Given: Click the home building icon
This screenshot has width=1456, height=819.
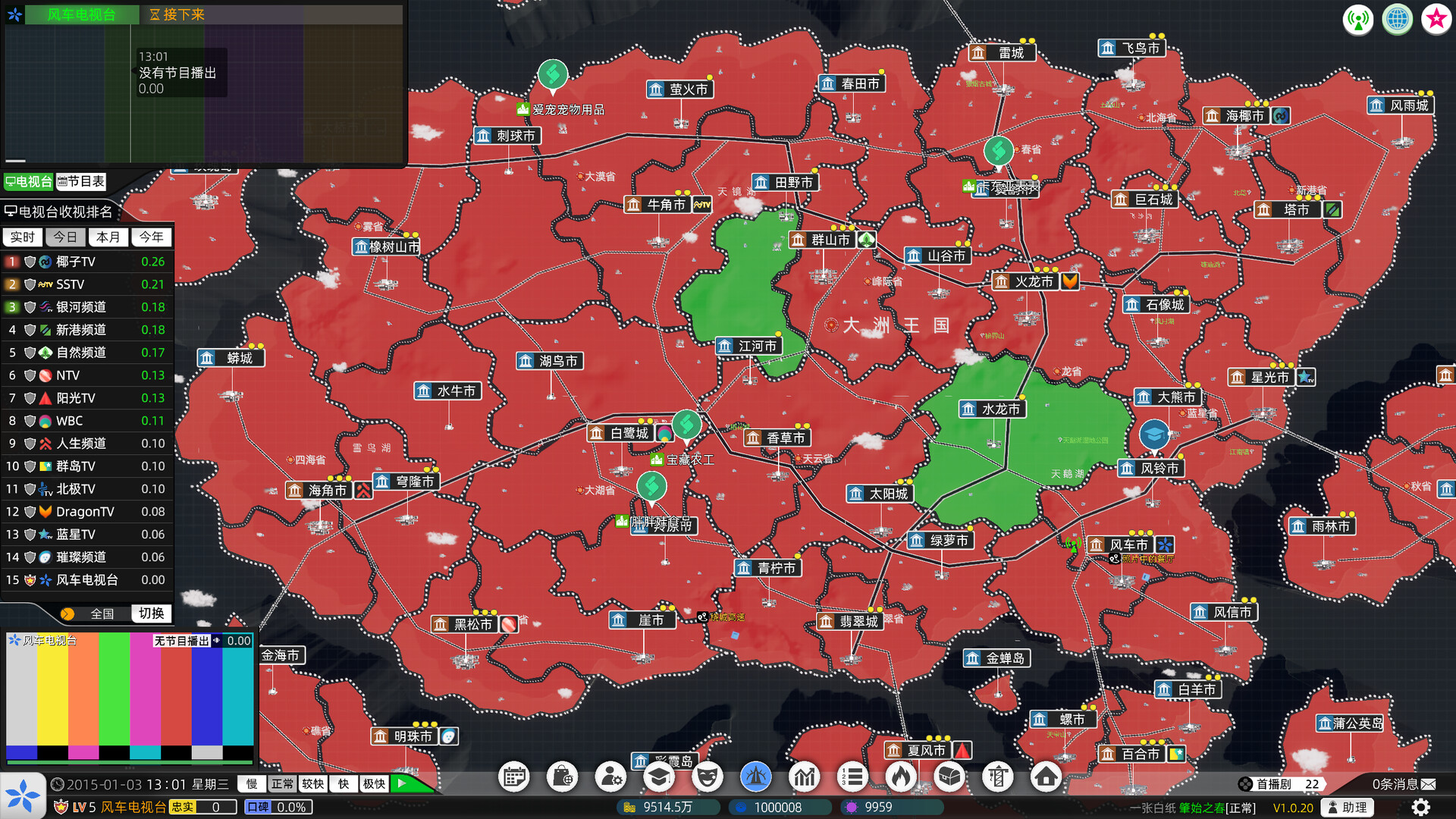Looking at the screenshot, I should pos(1046,777).
